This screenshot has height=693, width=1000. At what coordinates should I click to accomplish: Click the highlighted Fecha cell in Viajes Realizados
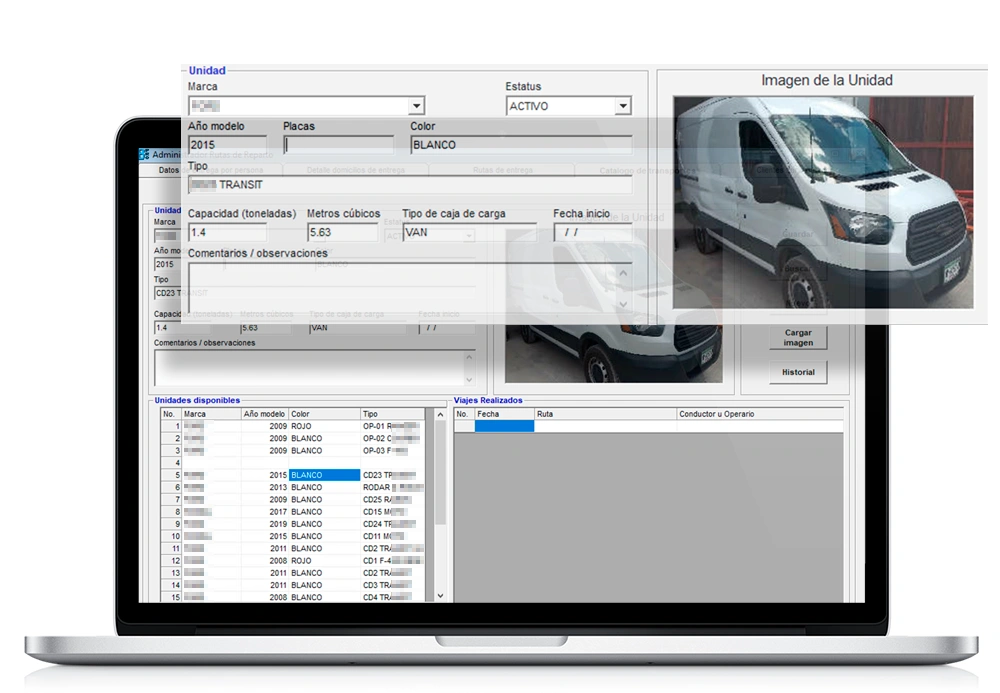coord(504,427)
